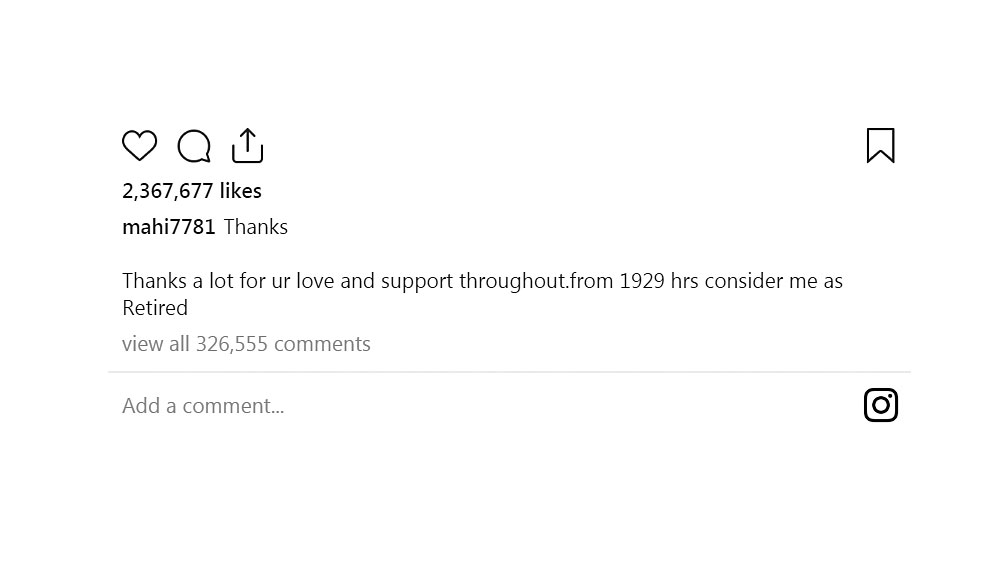The width and height of the screenshot is (1000, 563).
Task: Click the word "likes" after the count
Action: pyautogui.click(x=241, y=191)
